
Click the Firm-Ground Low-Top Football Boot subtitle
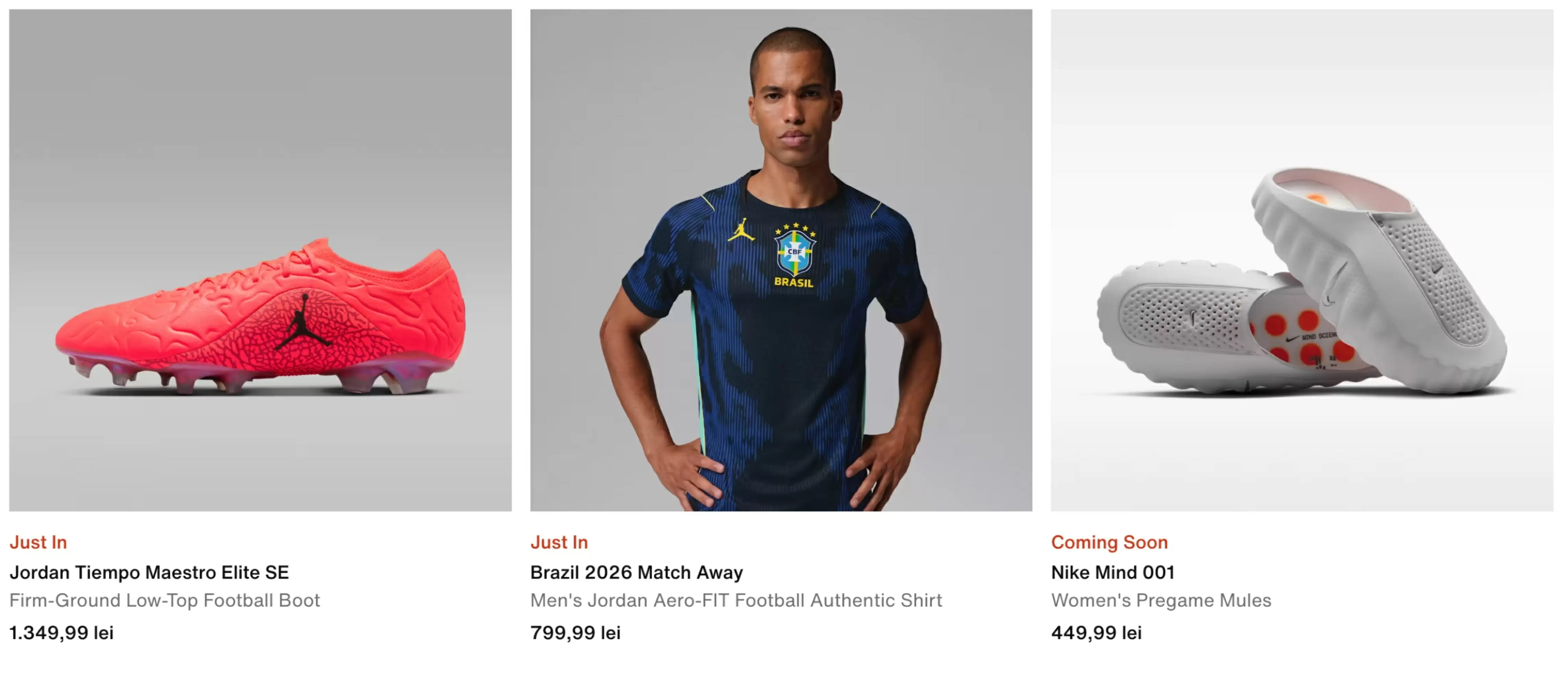coord(165,600)
